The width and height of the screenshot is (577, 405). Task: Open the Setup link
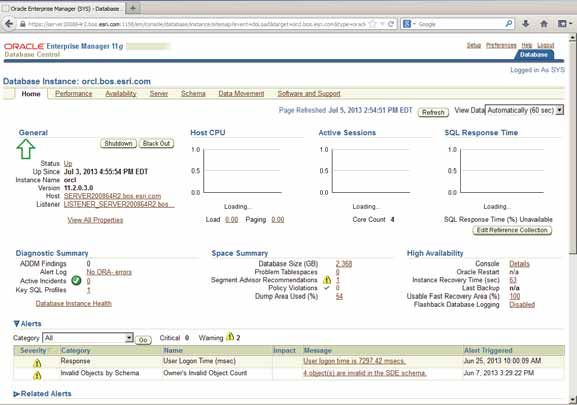474,45
